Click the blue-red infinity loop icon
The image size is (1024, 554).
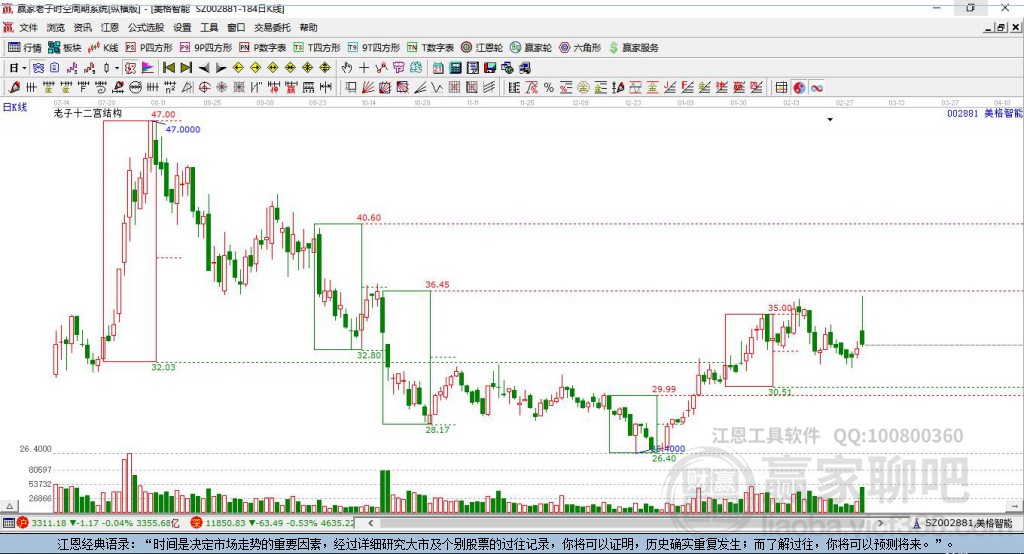pos(816,88)
